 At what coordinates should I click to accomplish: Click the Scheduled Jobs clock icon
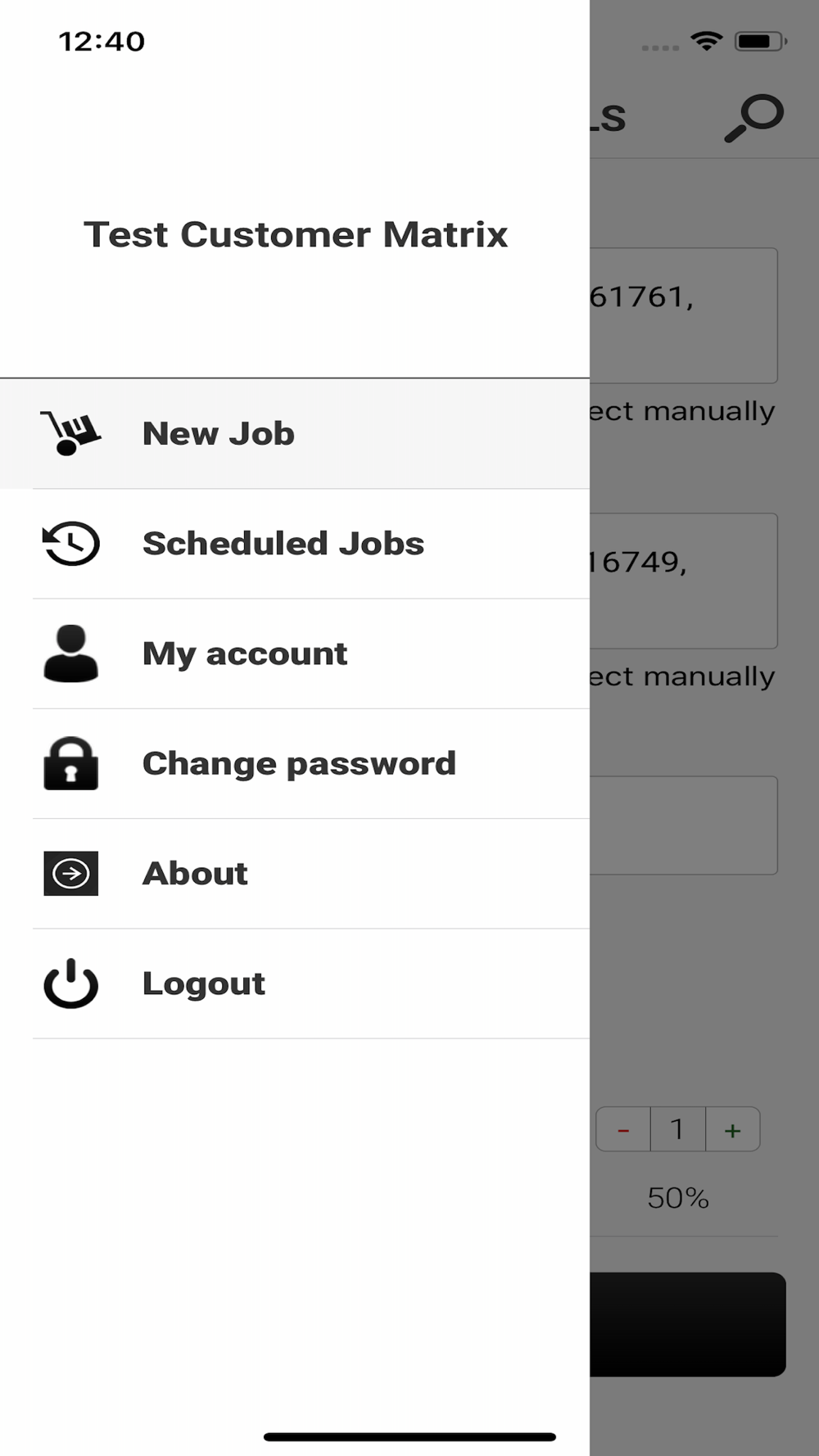point(70,544)
